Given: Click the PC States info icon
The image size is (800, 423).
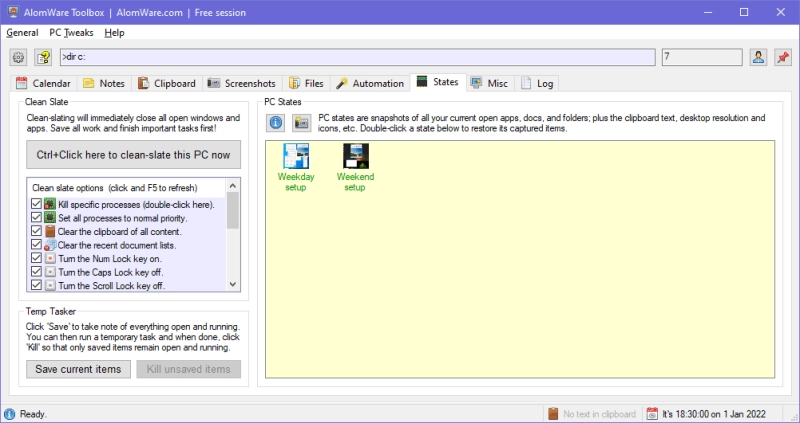Looking at the screenshot, I should coord(276,123).
